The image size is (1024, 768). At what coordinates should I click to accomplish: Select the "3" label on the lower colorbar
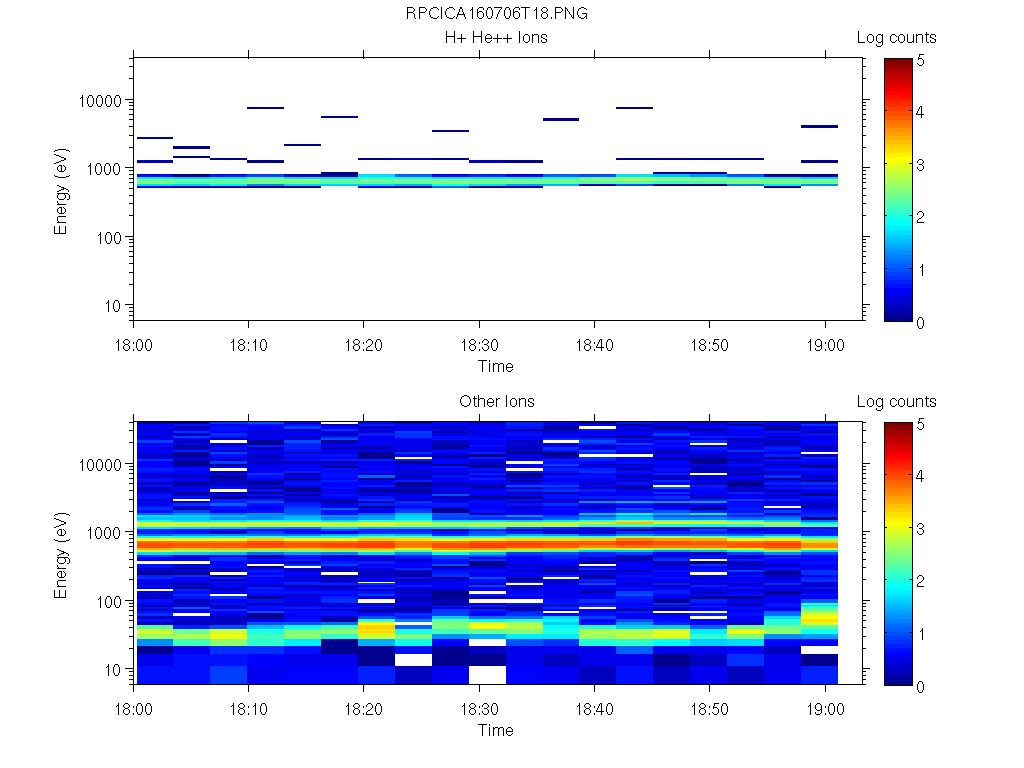920,529
